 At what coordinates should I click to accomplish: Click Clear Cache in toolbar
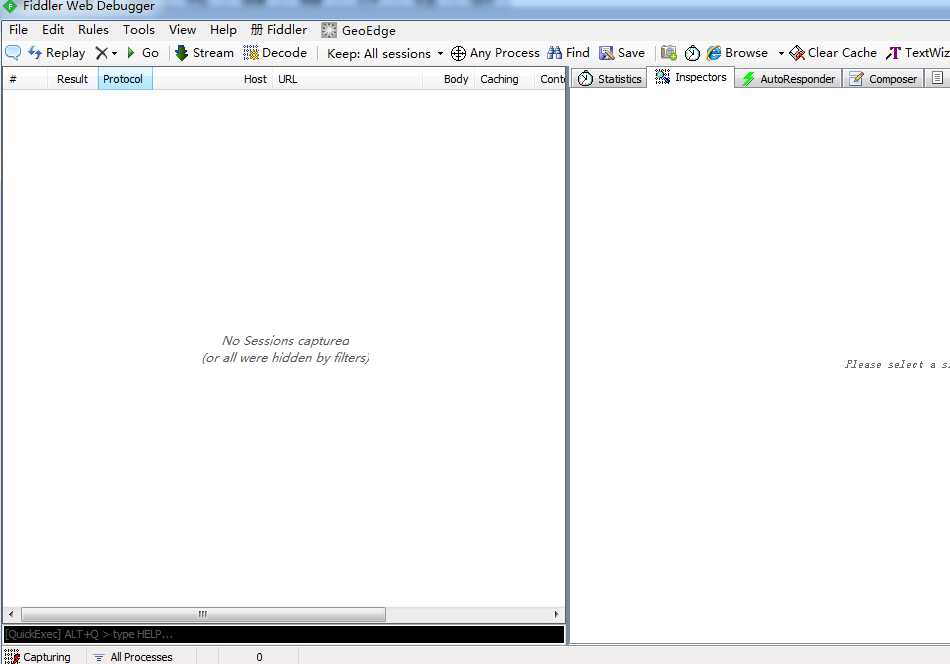click(x=833, y=53)
